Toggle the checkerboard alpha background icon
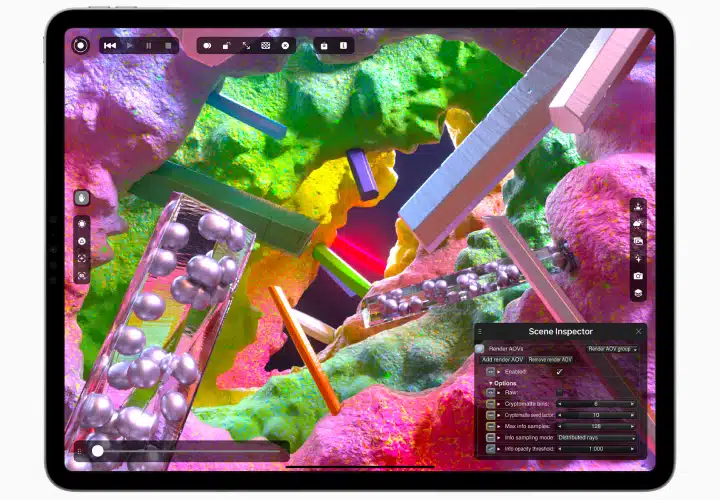This screenshot has width=720, height=500. click(x=265, y=45)
